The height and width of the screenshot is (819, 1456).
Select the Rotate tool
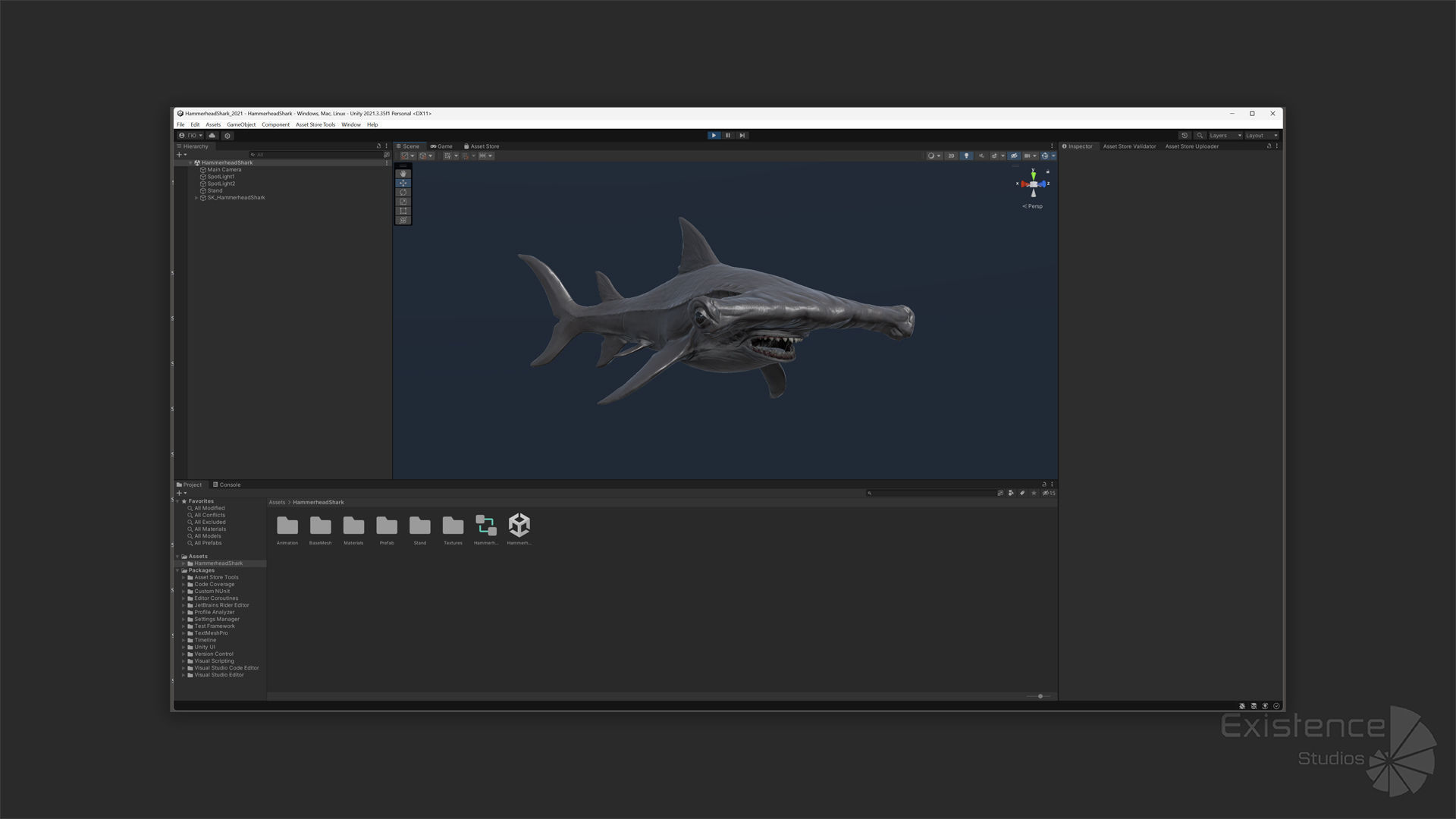[x=403, y=193]
